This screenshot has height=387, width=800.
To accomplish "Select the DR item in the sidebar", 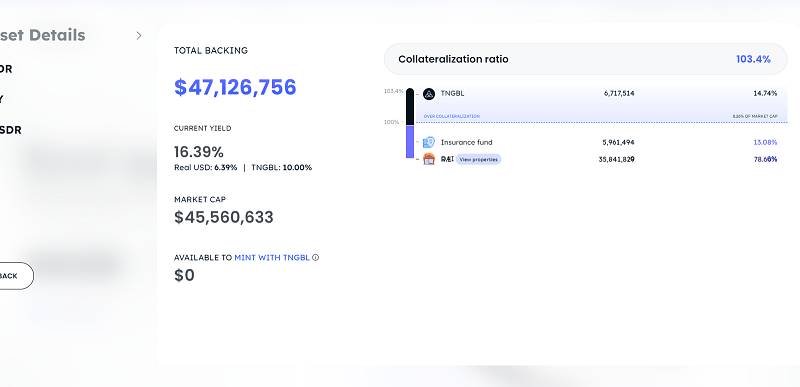I will 6,69.
